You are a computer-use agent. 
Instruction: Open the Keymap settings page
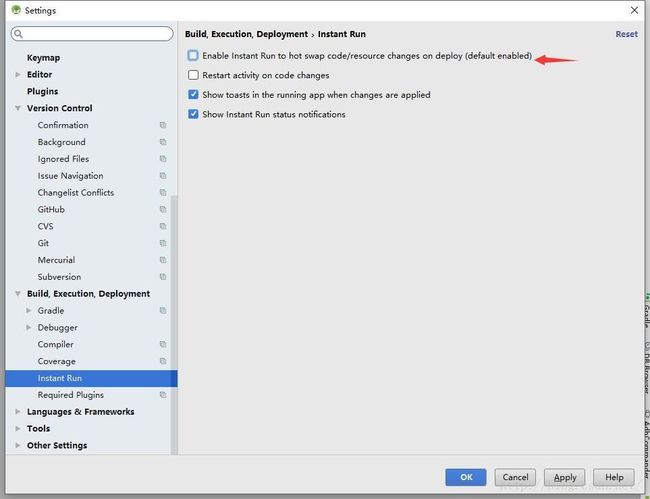(44, 58)
